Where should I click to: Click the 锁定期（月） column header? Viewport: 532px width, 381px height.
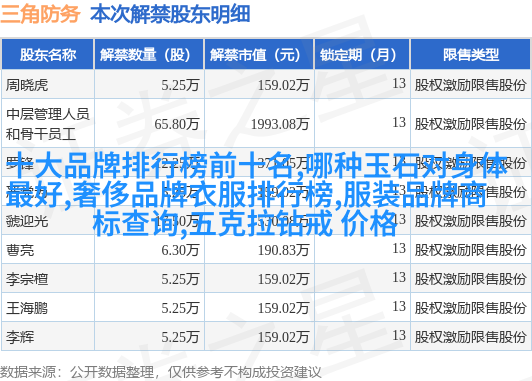pyautogui.click(x=362, y=55)
